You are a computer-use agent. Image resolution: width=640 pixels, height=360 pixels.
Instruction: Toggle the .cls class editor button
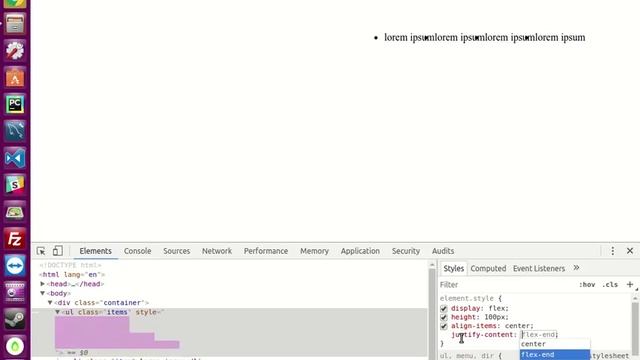pos(610,284)
